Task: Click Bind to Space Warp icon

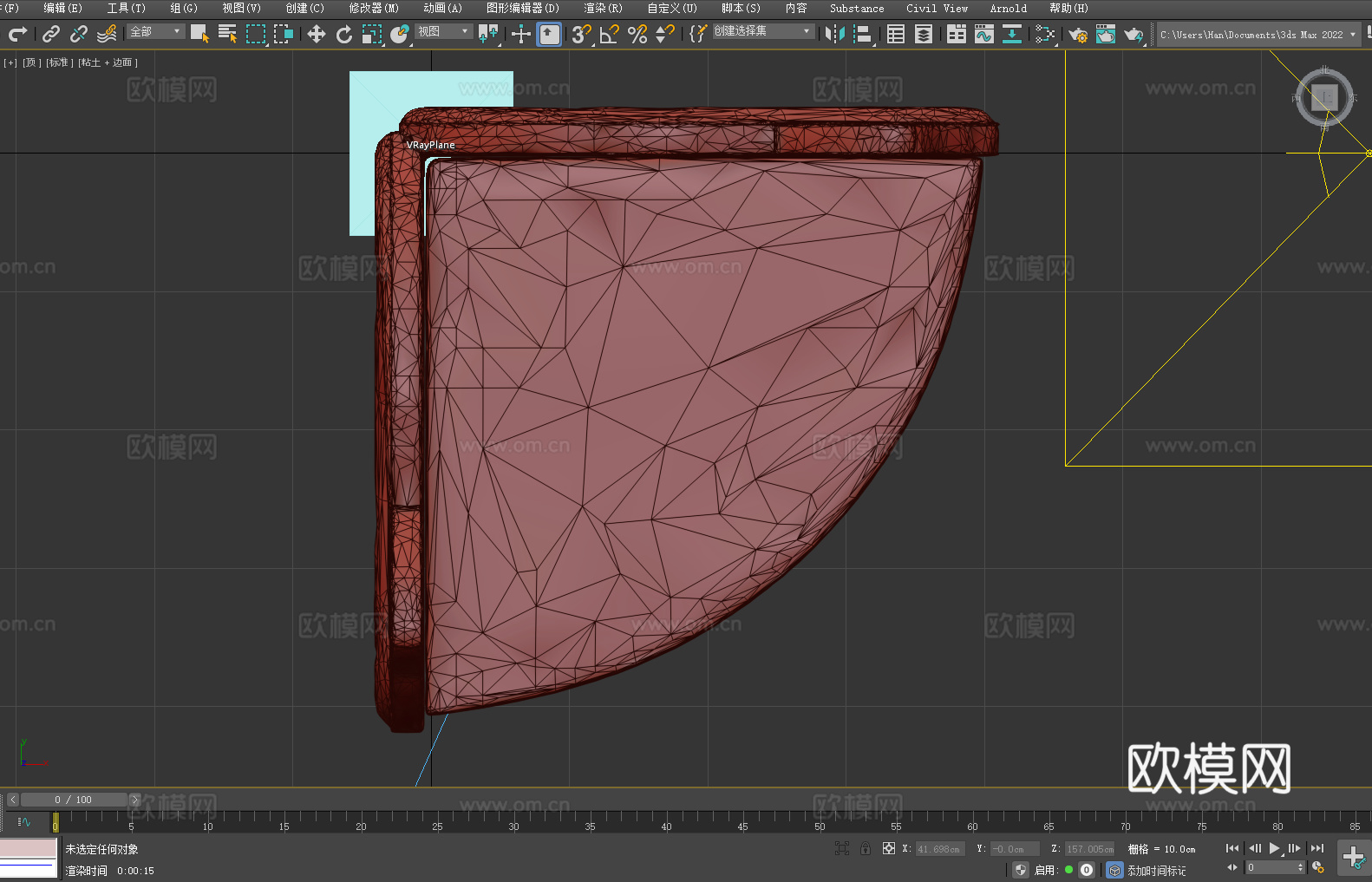Action: pyautogui.click(x=107, y=34)
